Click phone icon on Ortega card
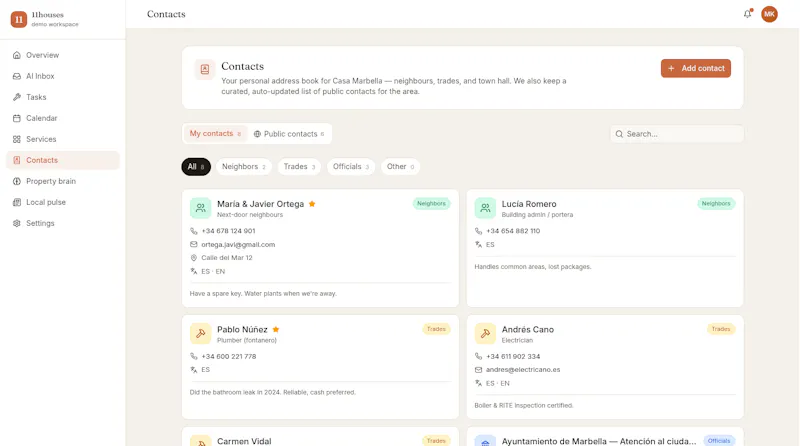This screenshot has height=446, width=800. pos(194,231)
